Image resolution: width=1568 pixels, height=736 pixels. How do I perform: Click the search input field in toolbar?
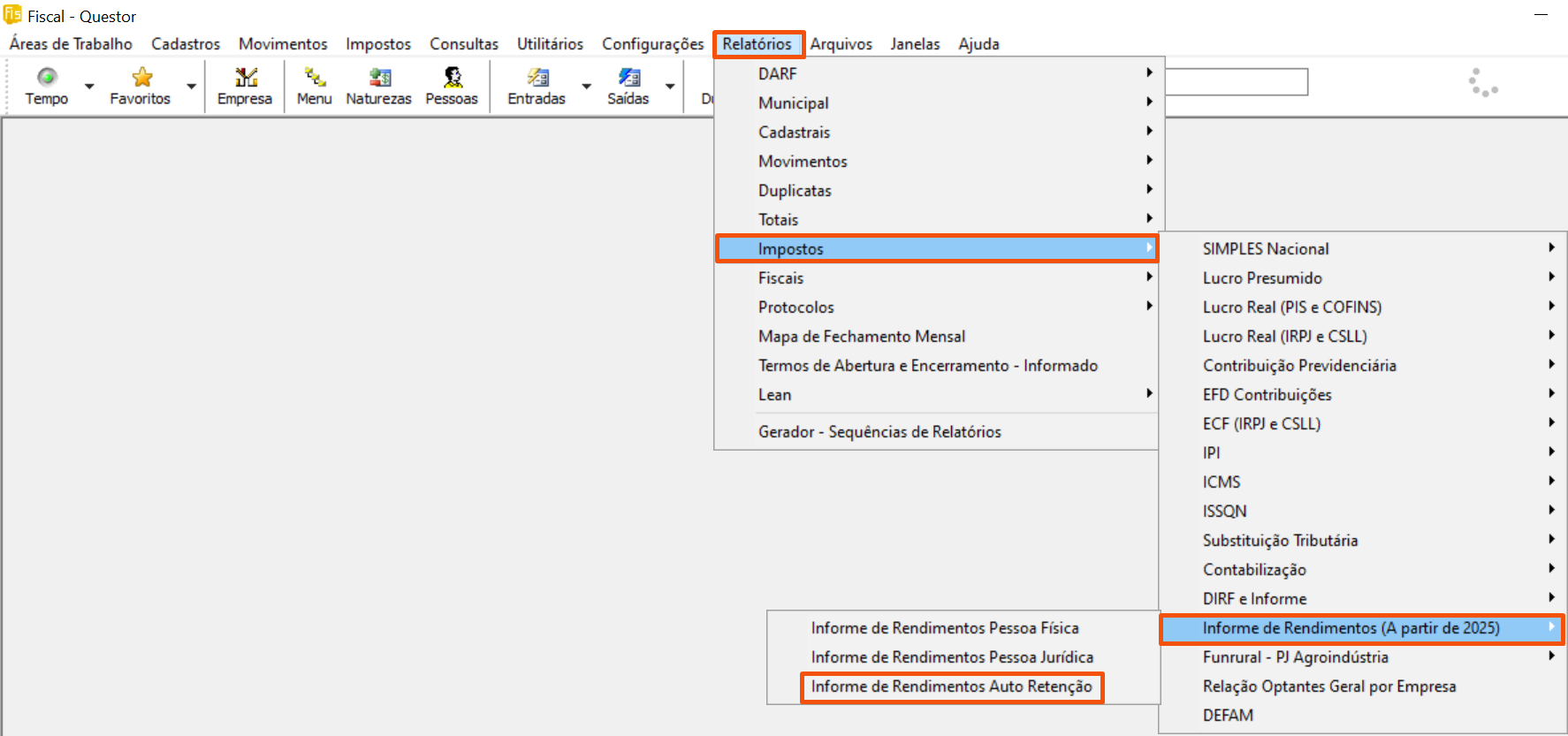pos(1236,82)
